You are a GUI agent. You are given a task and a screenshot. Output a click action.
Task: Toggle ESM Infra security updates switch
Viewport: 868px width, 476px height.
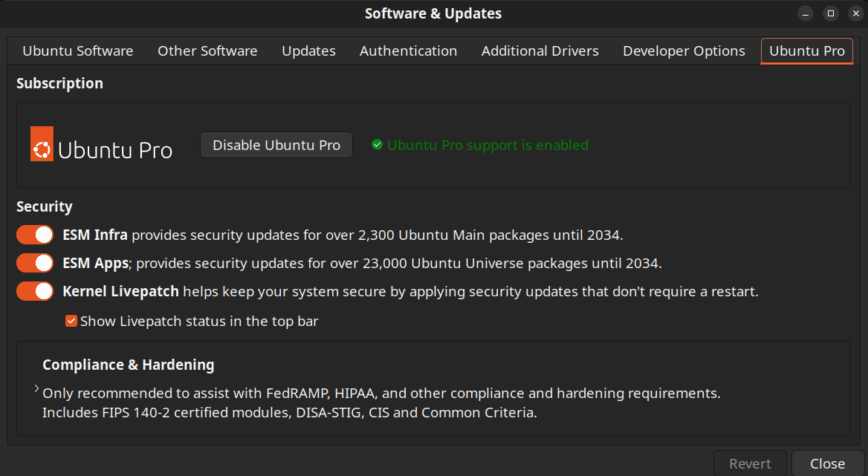tap(35, 235)
